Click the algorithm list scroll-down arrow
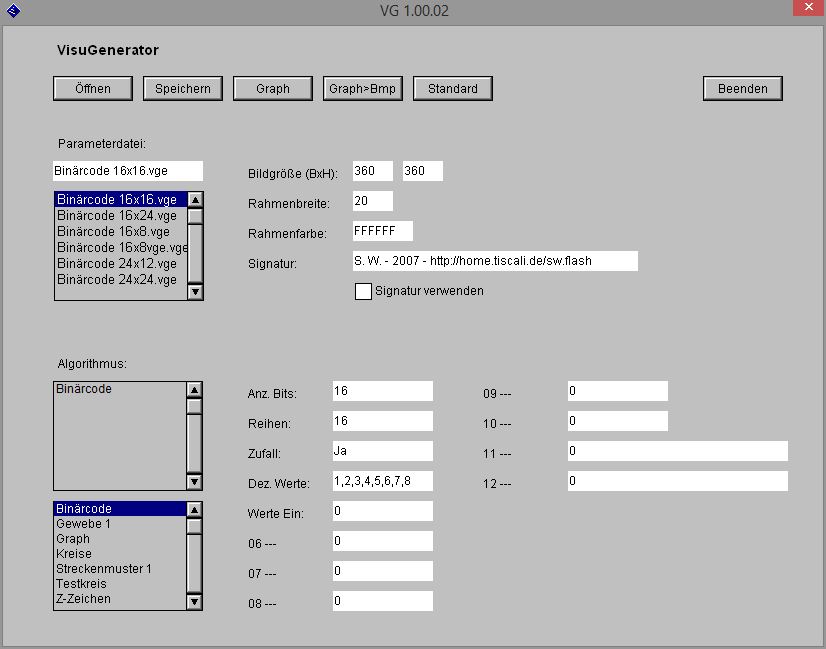The width and height of the screenshot is (826, 649). [196, 601]
